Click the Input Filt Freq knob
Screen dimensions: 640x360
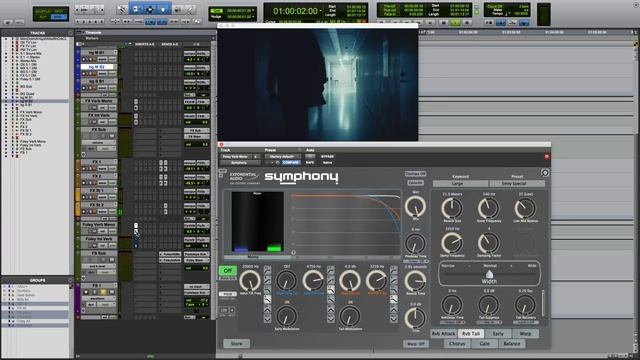point(250,281)
